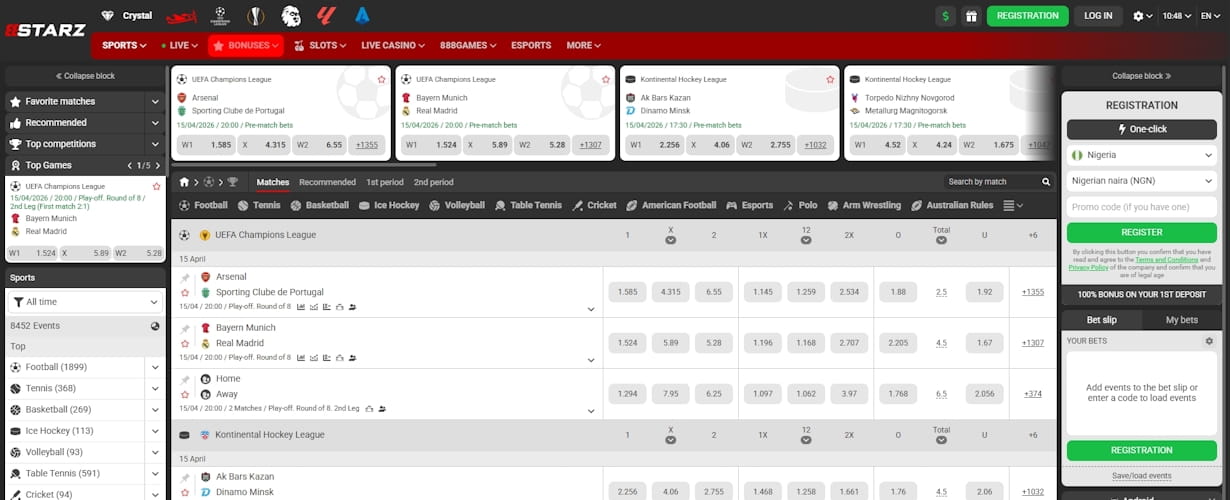Open the LIVE CASINO menu

[393, 45]
